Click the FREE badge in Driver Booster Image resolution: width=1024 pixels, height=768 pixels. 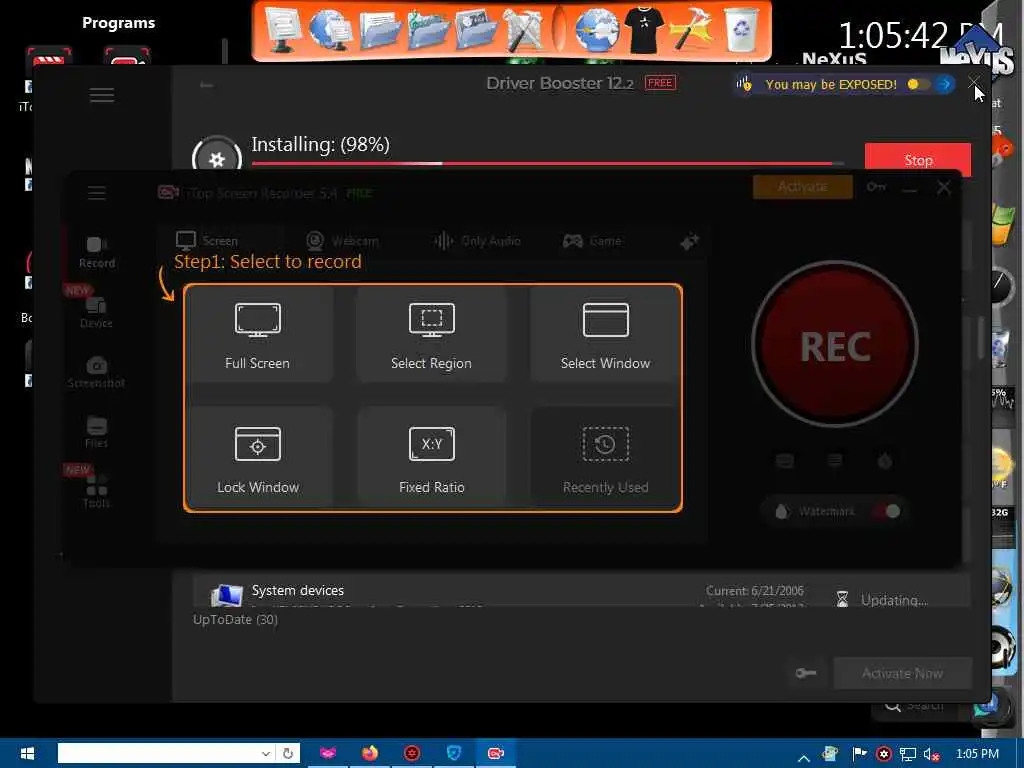point(660,83)
